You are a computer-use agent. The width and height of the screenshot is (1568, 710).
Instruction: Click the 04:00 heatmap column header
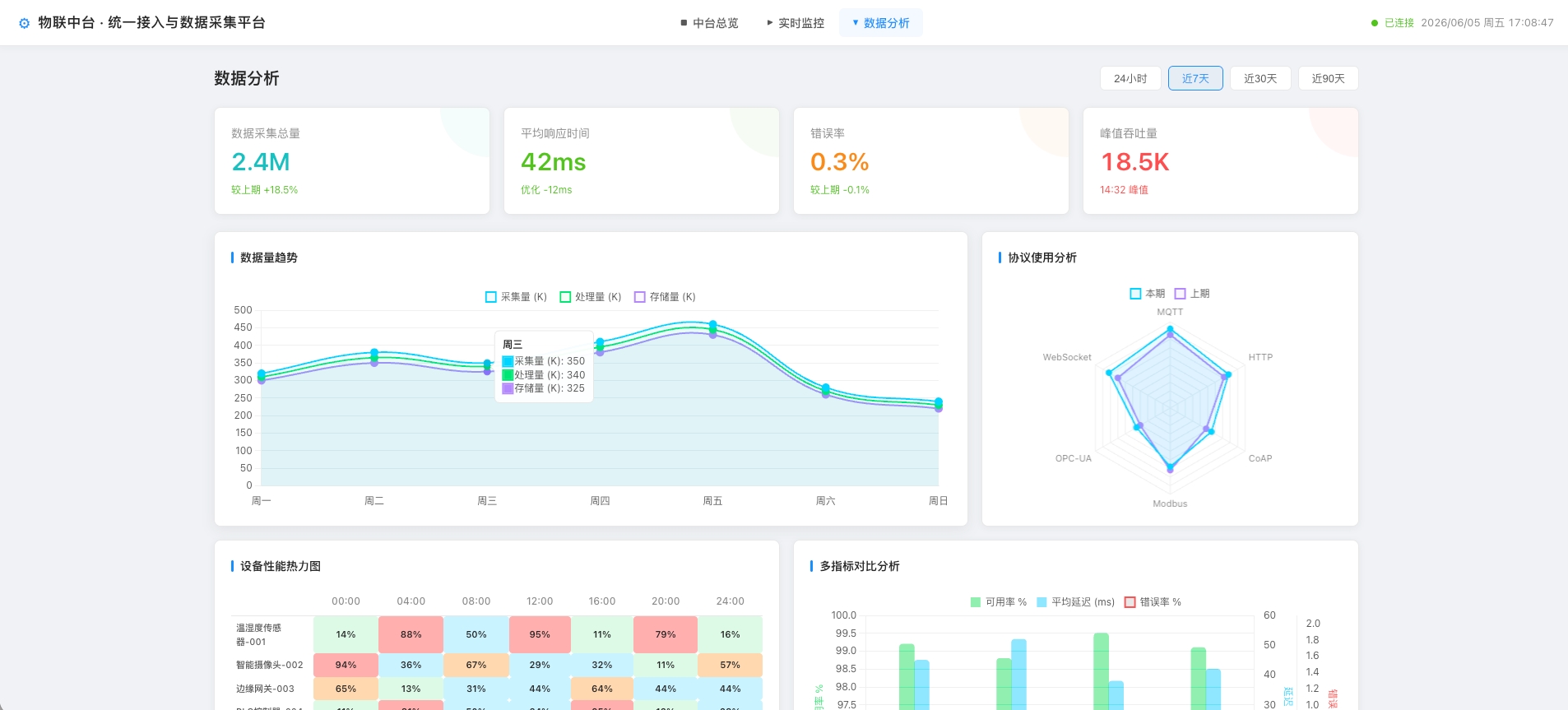coord(411,601)
